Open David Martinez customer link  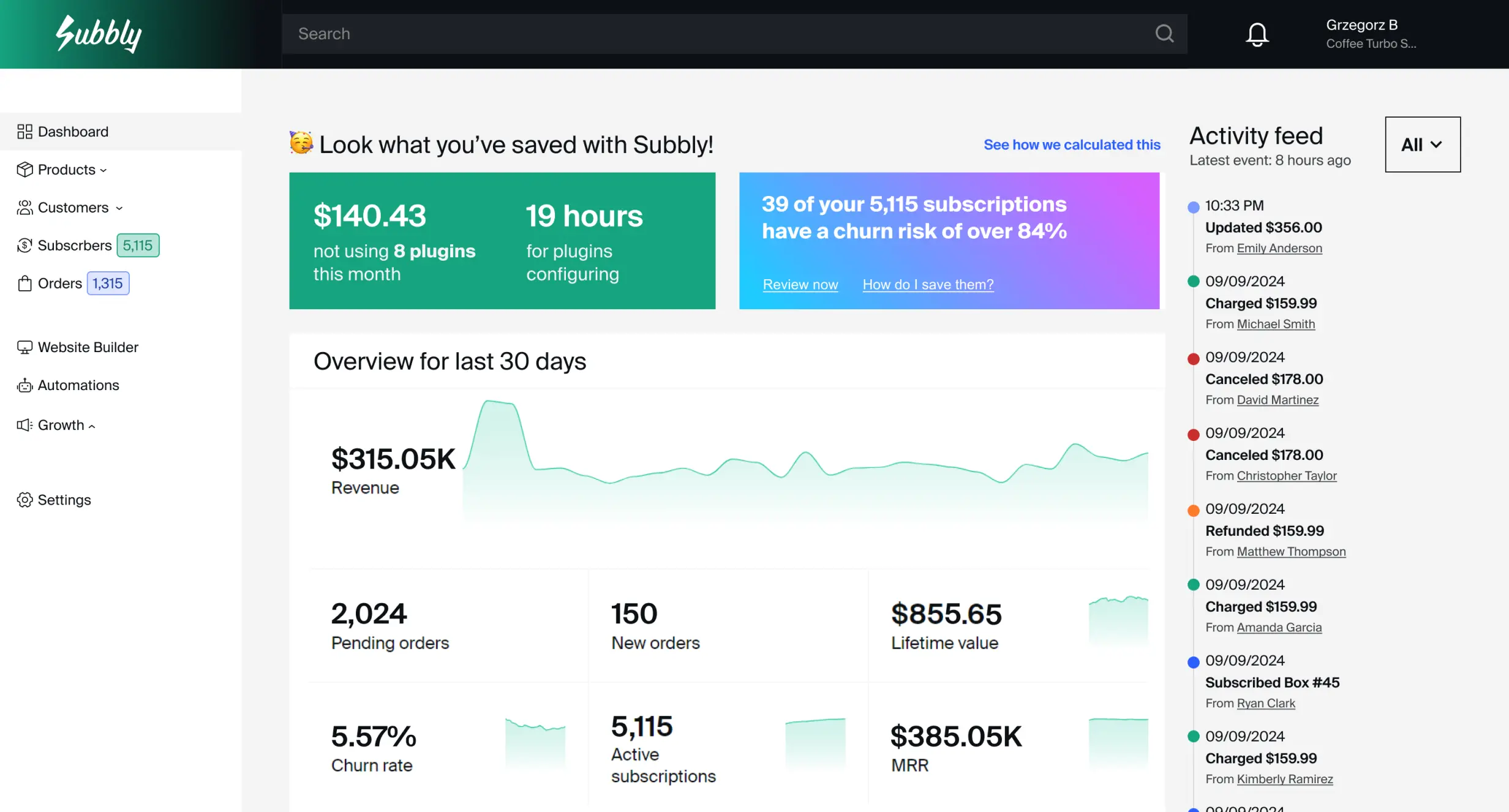(1278, 400)
